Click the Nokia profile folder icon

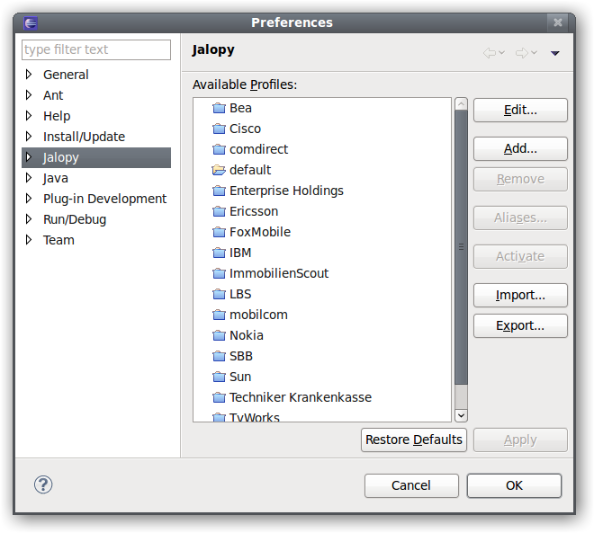[x=219, y=336]
